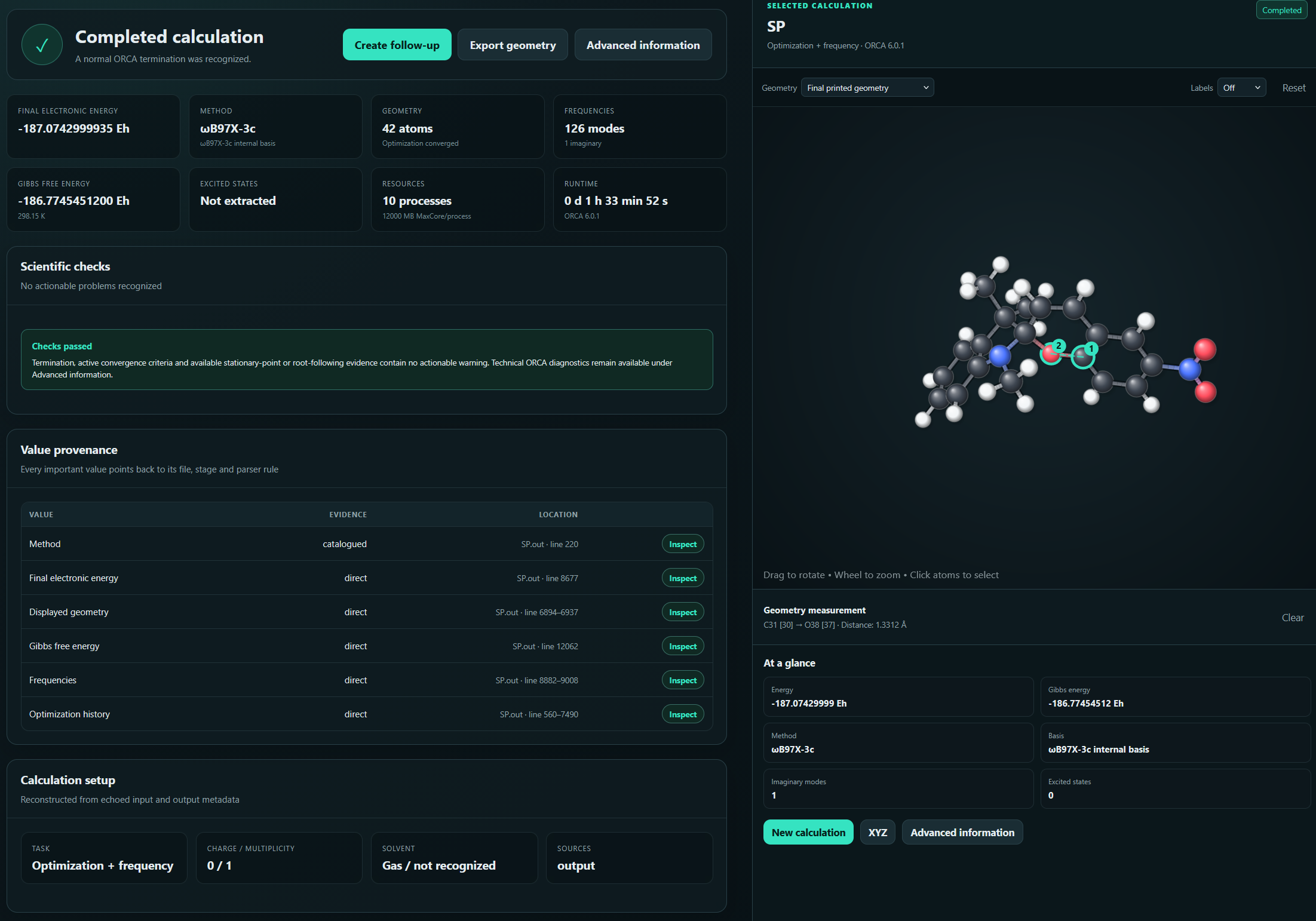
Task: Click the ωB97X-3c internal basis tile
Action: pyautogui.click(x=1175, y=742)
